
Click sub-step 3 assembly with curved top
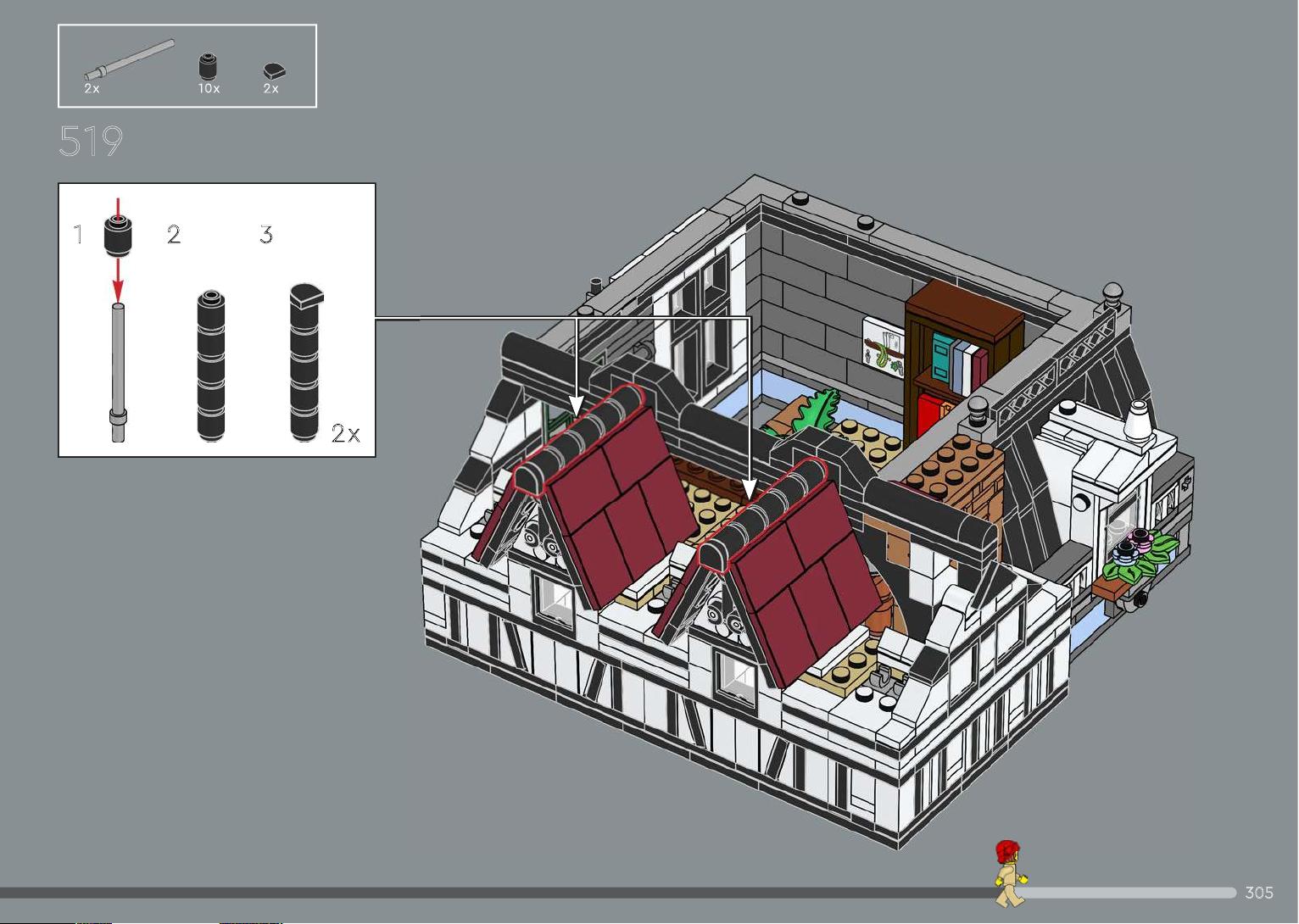click(x=304, y=363)
